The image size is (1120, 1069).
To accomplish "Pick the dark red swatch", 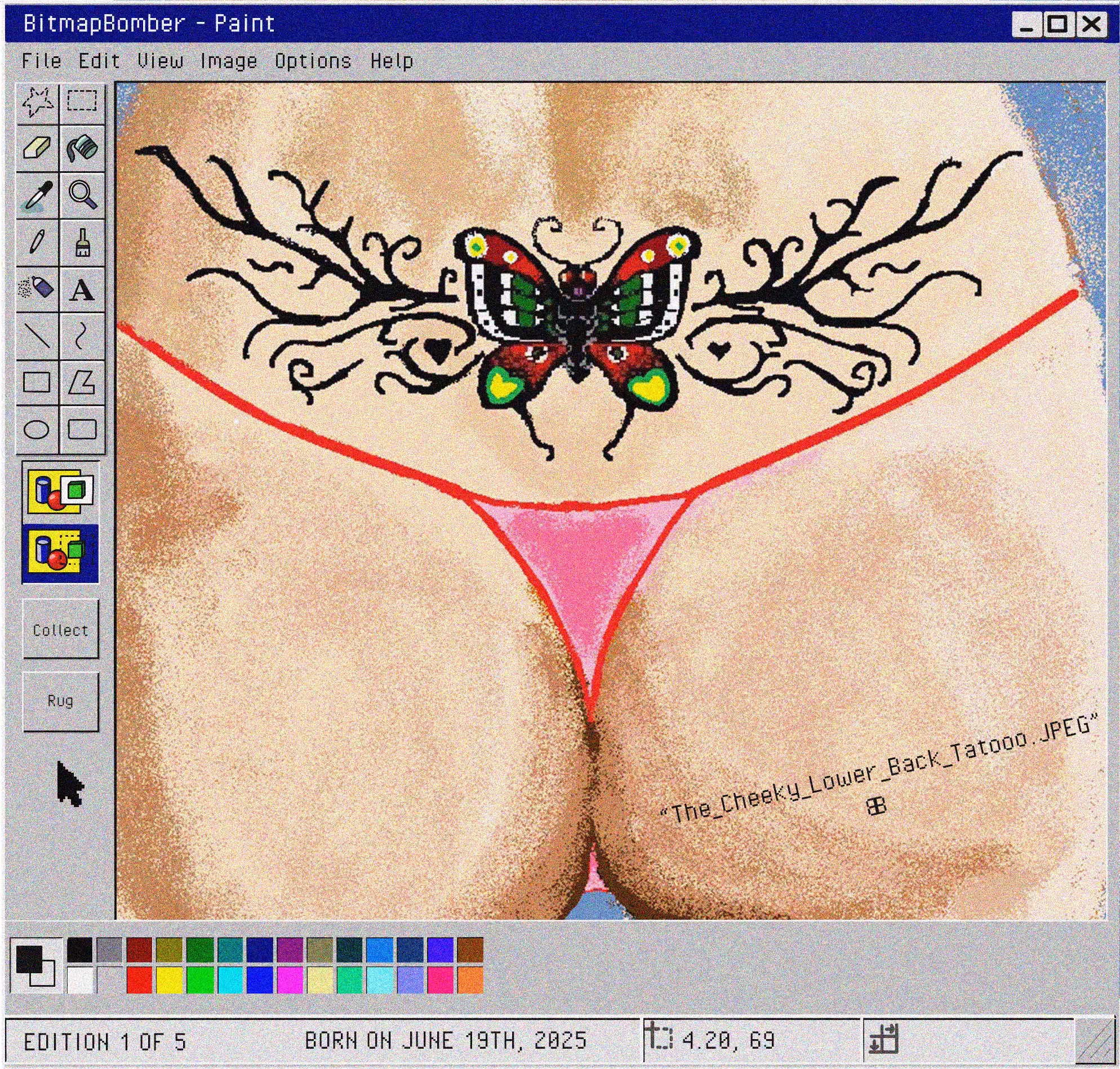I will coord(140,950).
